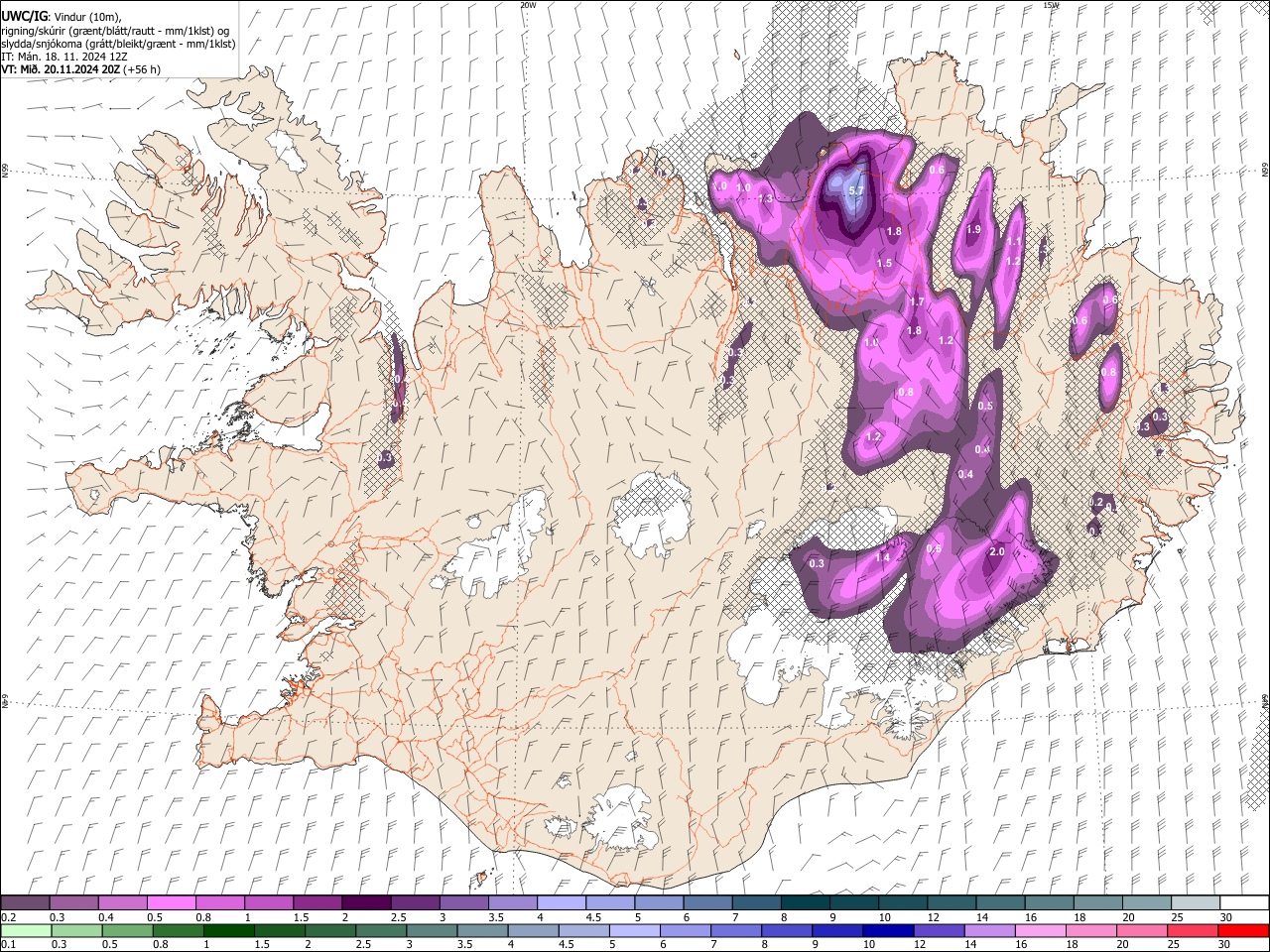Viewport: 1270px width, 952px height.
Task: Click the 1.1 precipitation value on the map
Action: tap(1014, 241)
